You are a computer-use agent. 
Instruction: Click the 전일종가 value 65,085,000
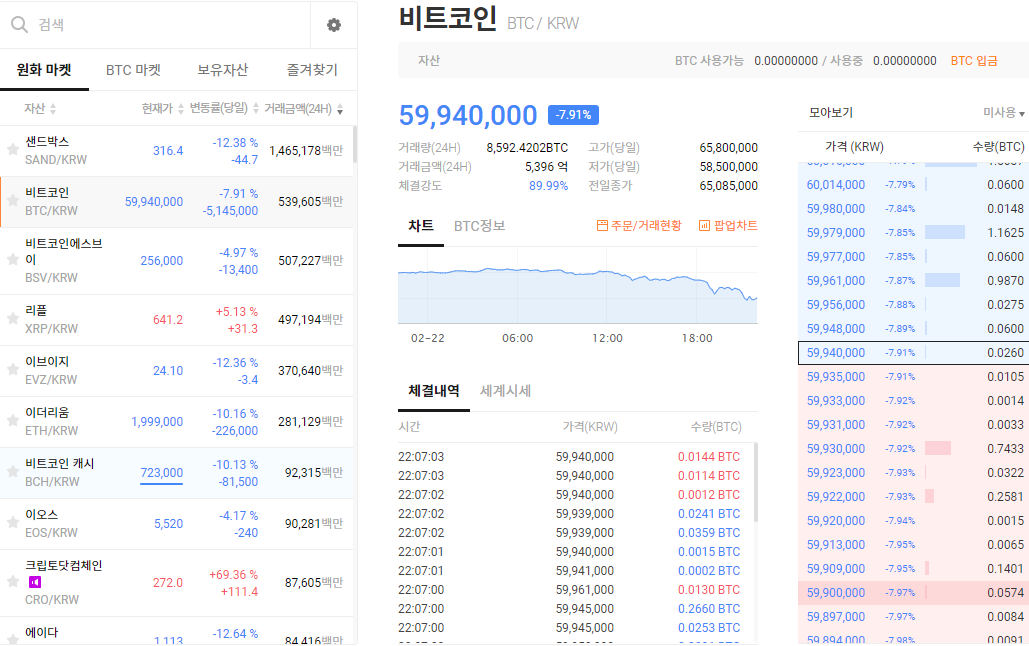pyautogui.click(x=728, y=186)
